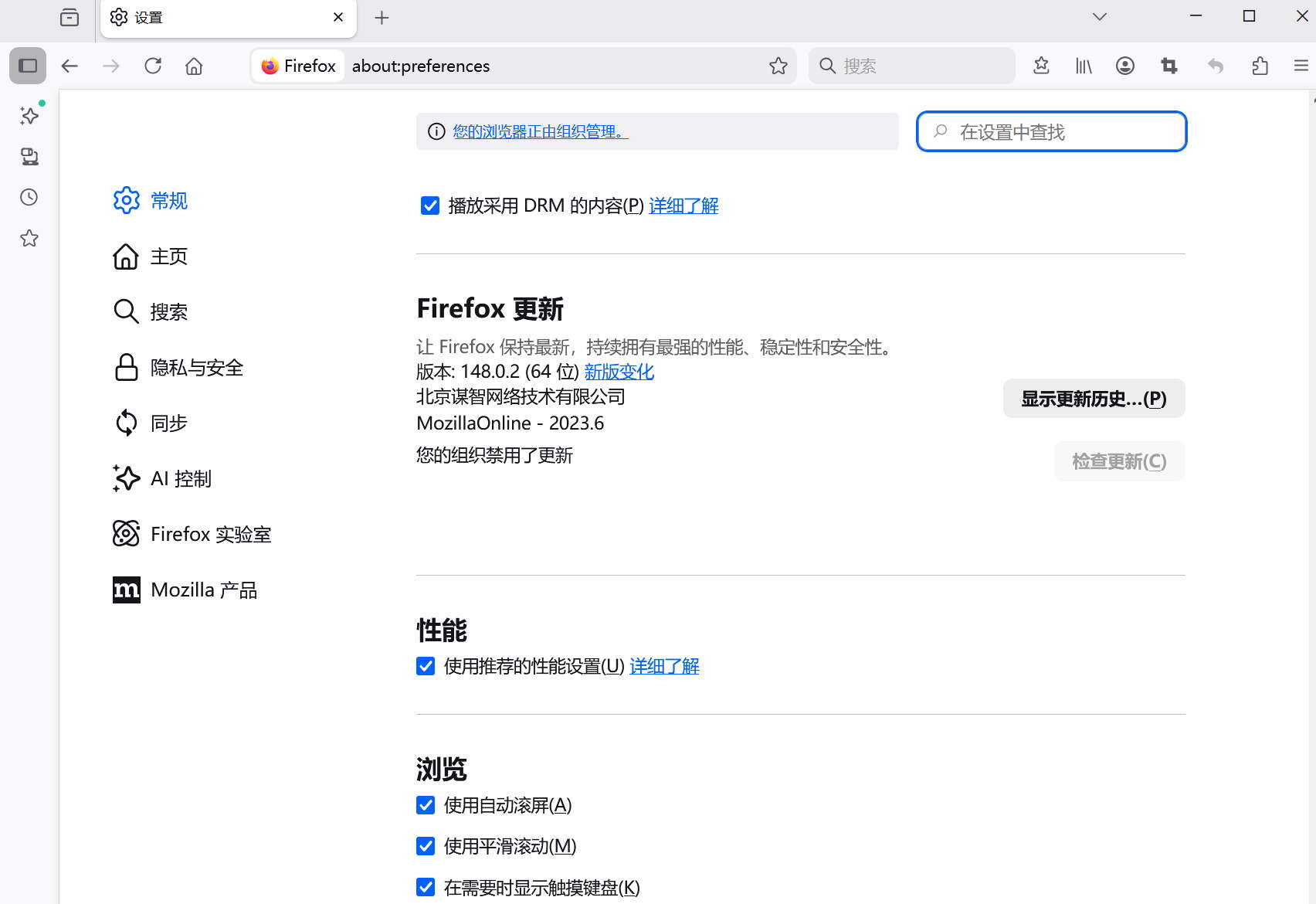
Task: Click 检查更新 button
Action: click(x=1119, y=461)
